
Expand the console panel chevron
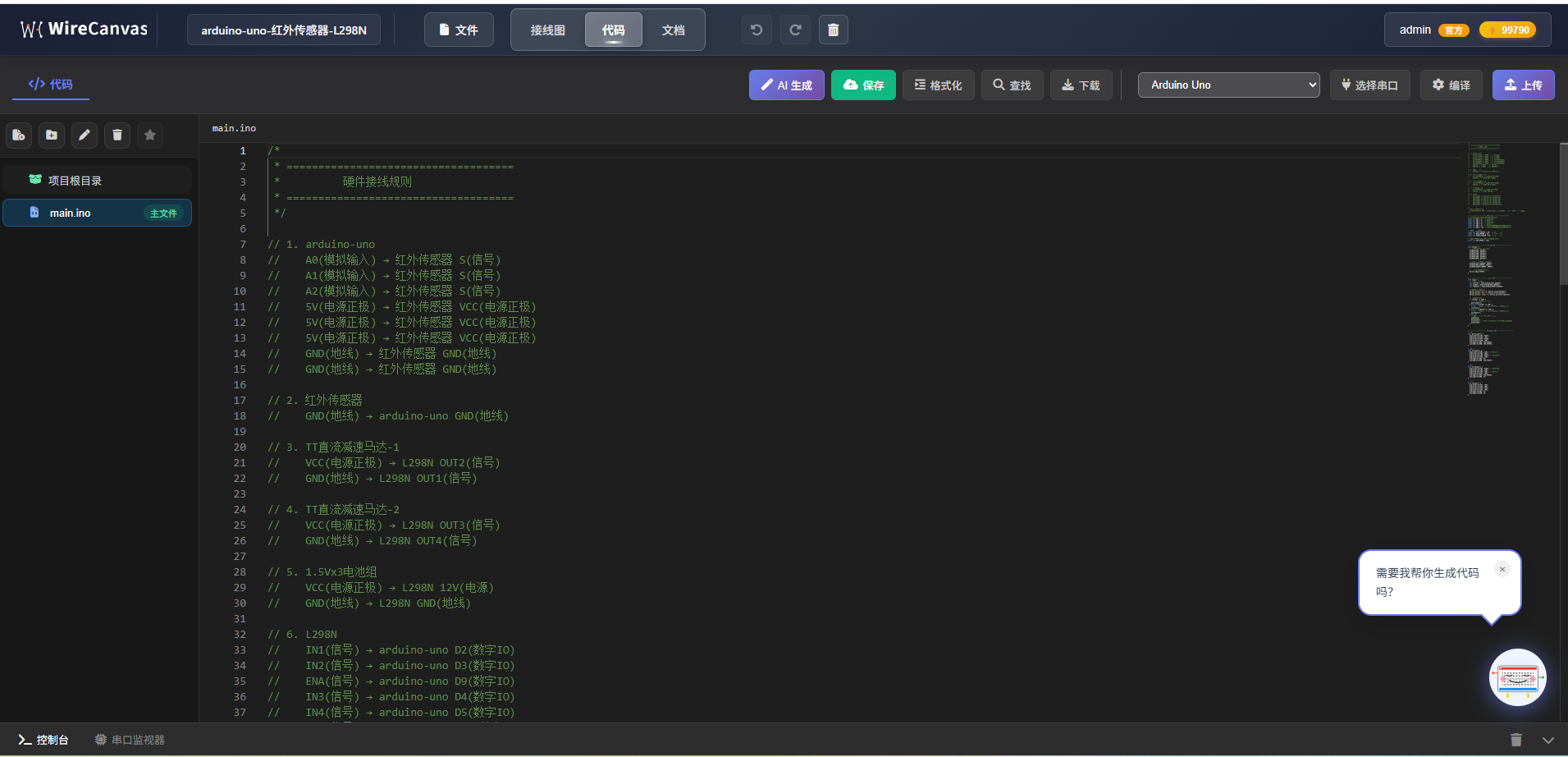[1547, 740]
